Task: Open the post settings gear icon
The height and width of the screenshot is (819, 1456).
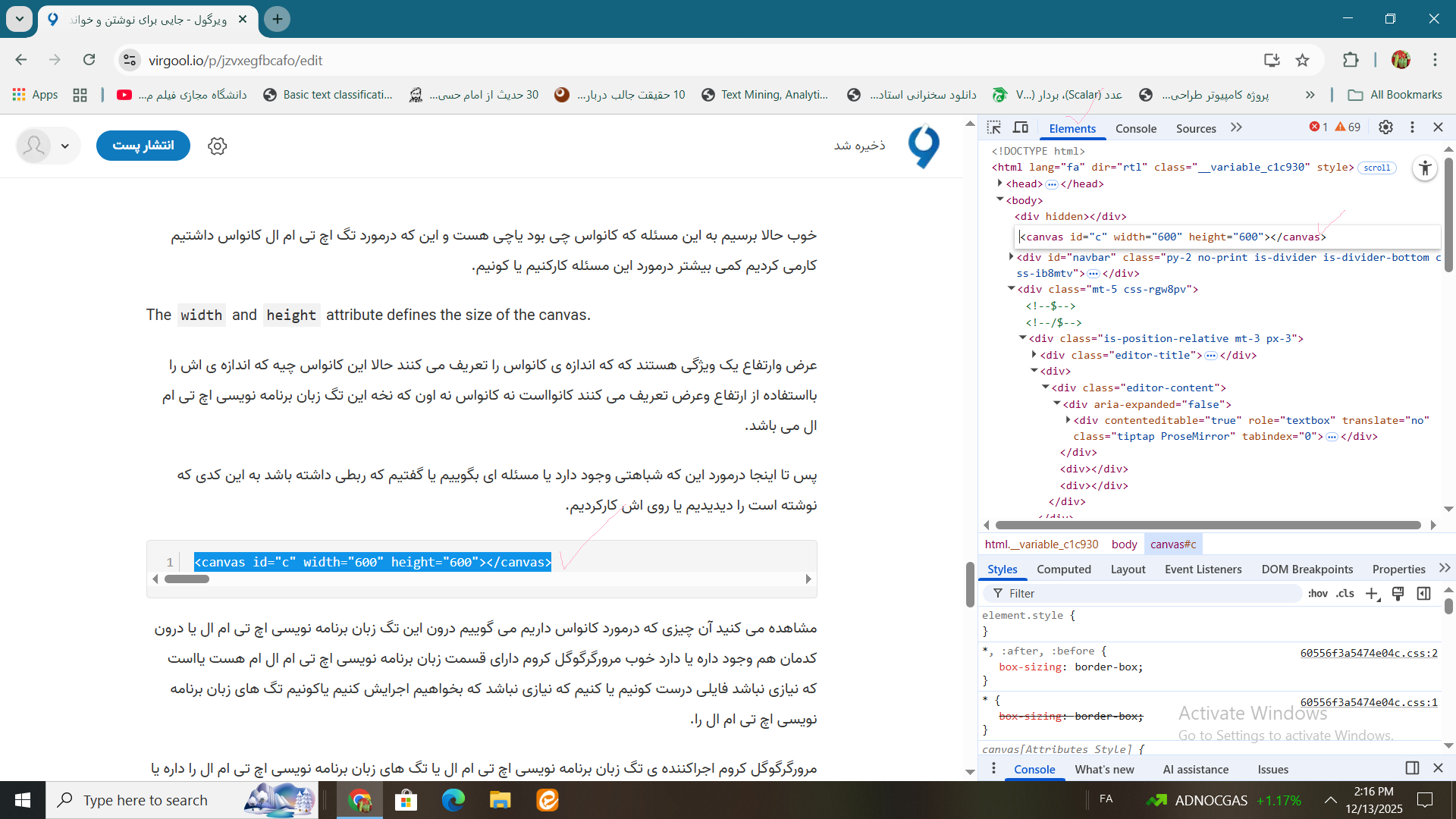Action: (x=218, y=146)
